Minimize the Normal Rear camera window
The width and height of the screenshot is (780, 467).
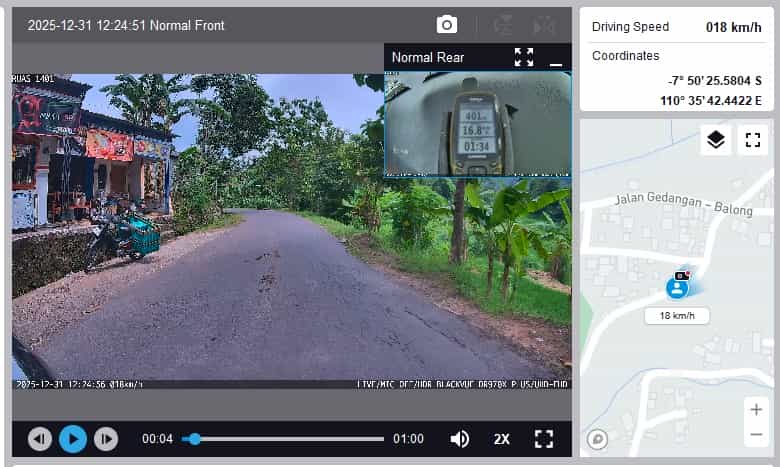(x=556, y=58)
